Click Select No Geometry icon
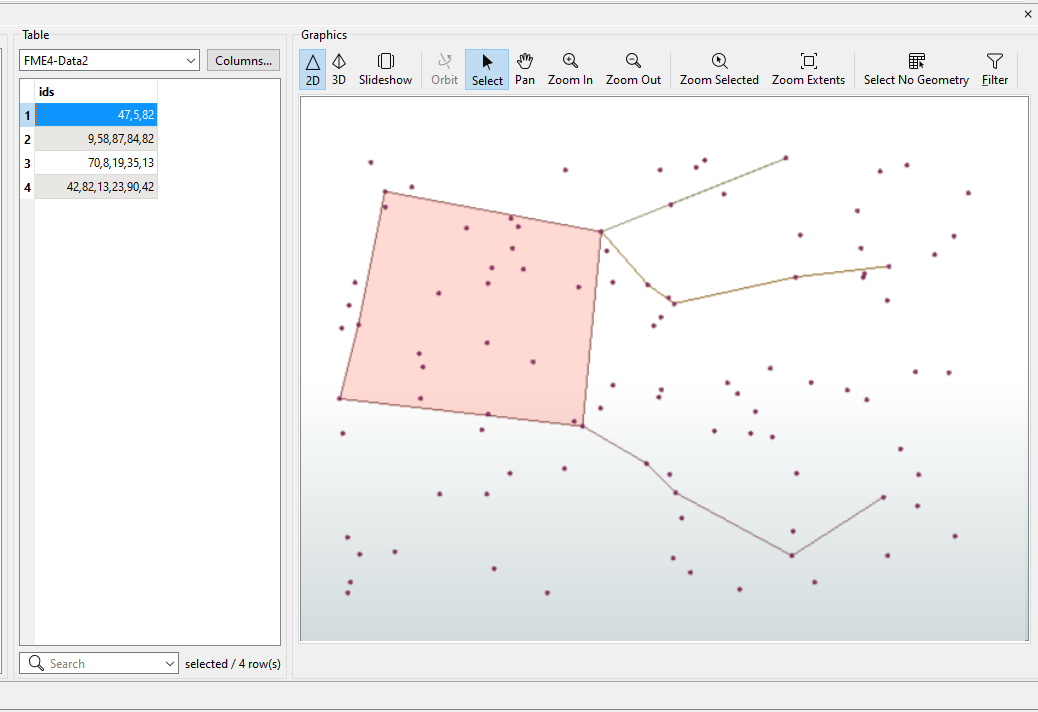1038x712 pixels. pyautogui.click(x=916, y=69)
